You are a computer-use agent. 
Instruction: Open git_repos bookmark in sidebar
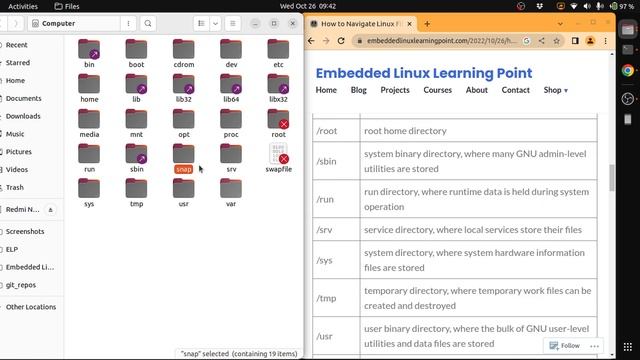click(21, 285)
